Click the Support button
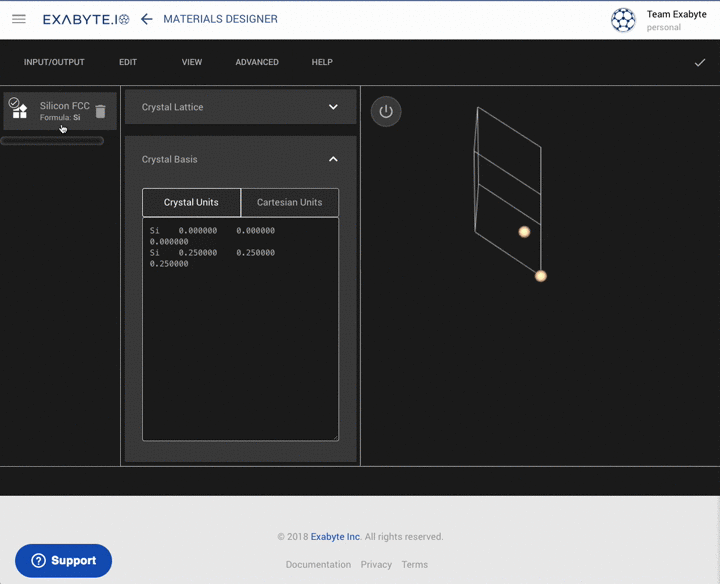The image size is (720, 584). pos(63,560)
